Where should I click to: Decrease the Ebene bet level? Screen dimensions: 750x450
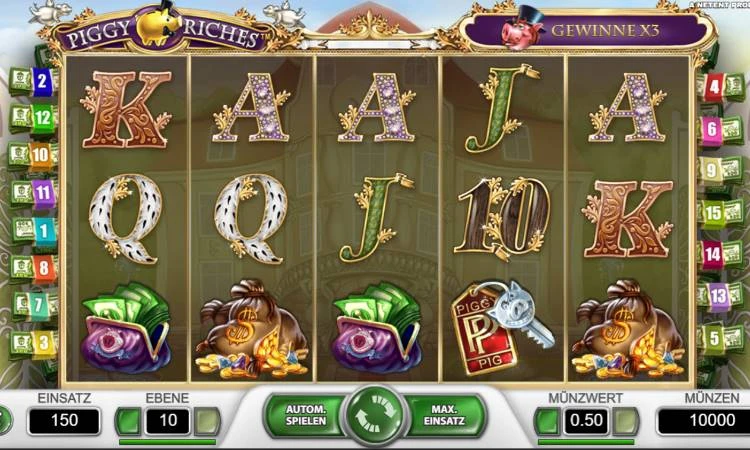click(129, 421)
